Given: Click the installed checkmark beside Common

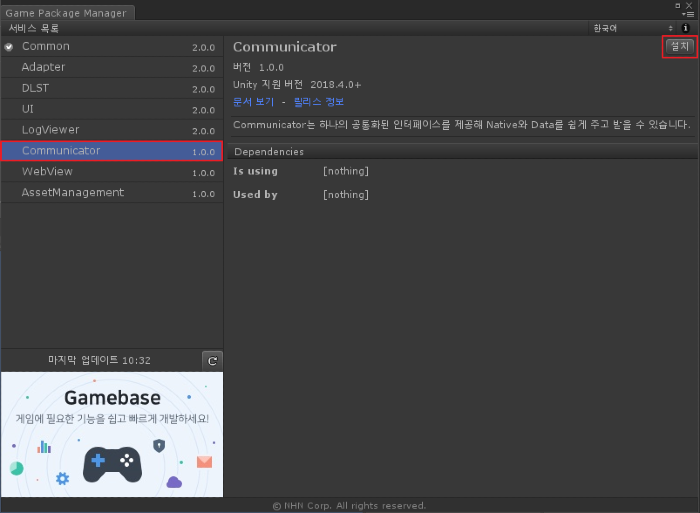Looking at the screenshot, I should (x=8, y=46).
